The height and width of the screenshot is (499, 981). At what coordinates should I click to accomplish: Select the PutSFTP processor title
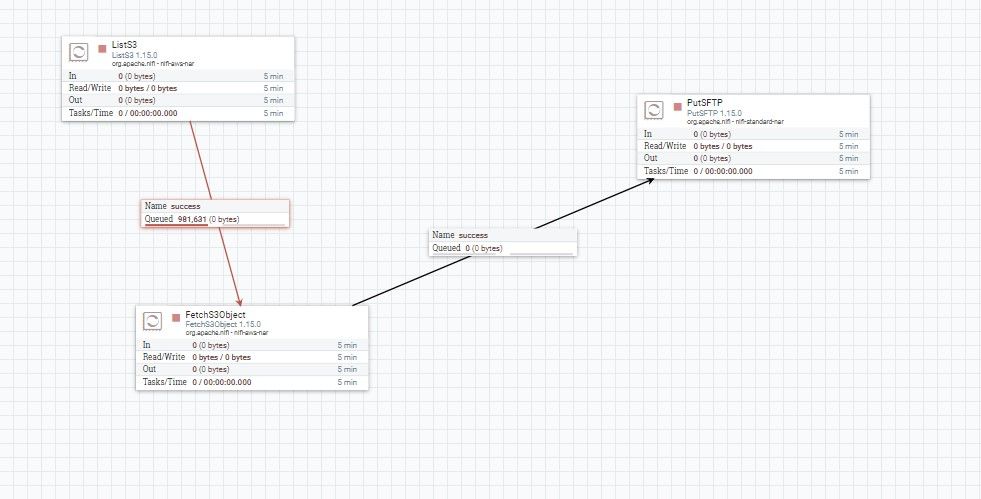pyautogui.click(x=705, y=103)
